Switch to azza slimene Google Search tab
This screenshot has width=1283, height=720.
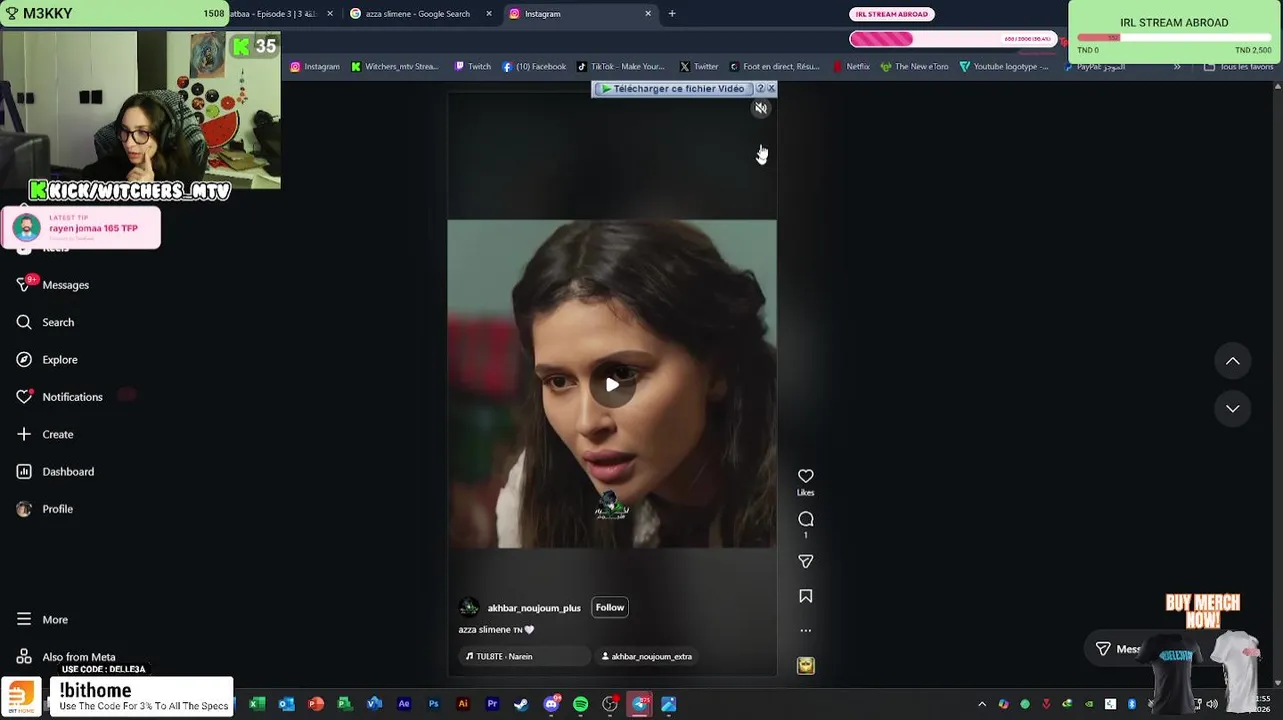pyautogui.click(x=418, y=14)
